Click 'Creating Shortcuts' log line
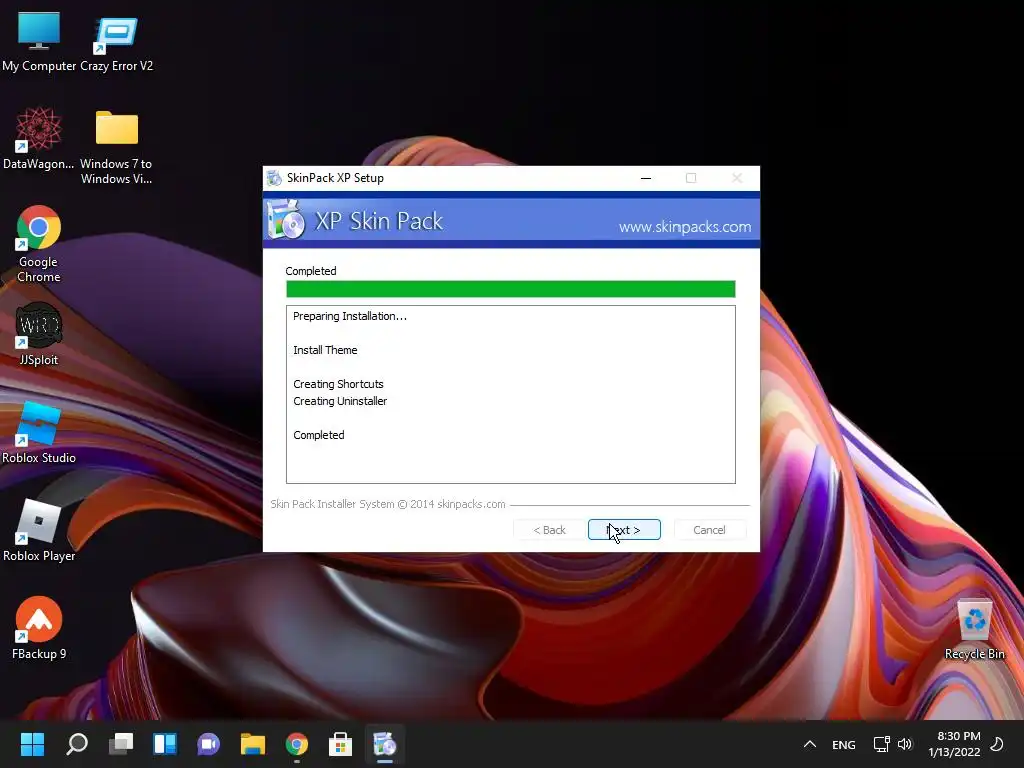 click(338, 384)
